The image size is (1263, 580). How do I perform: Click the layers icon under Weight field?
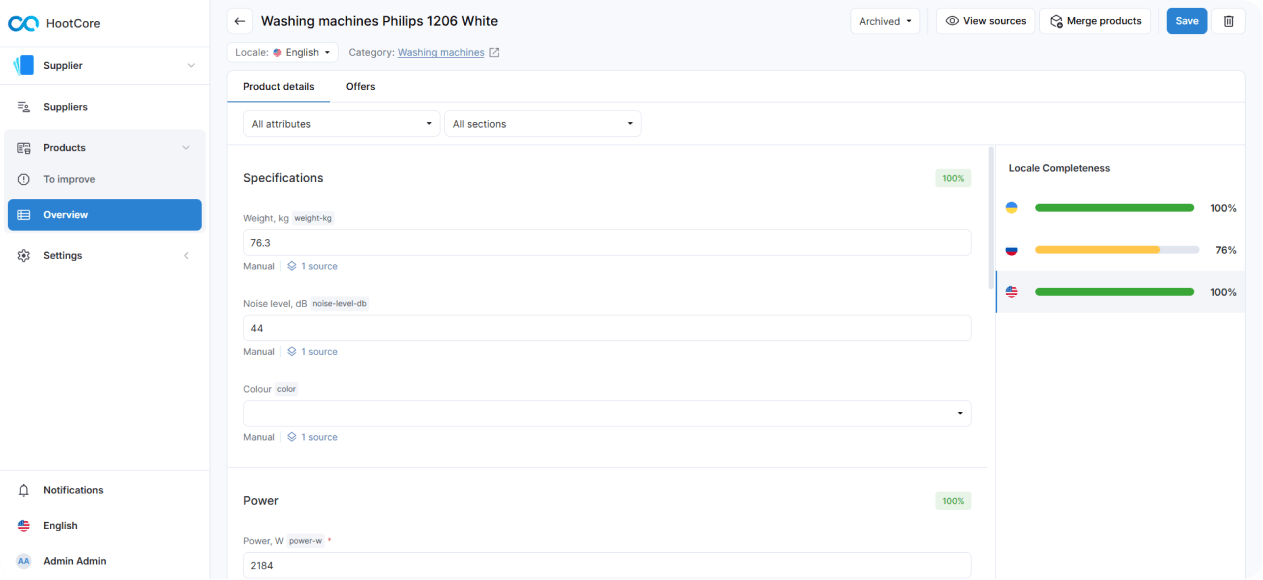point(292,267)
